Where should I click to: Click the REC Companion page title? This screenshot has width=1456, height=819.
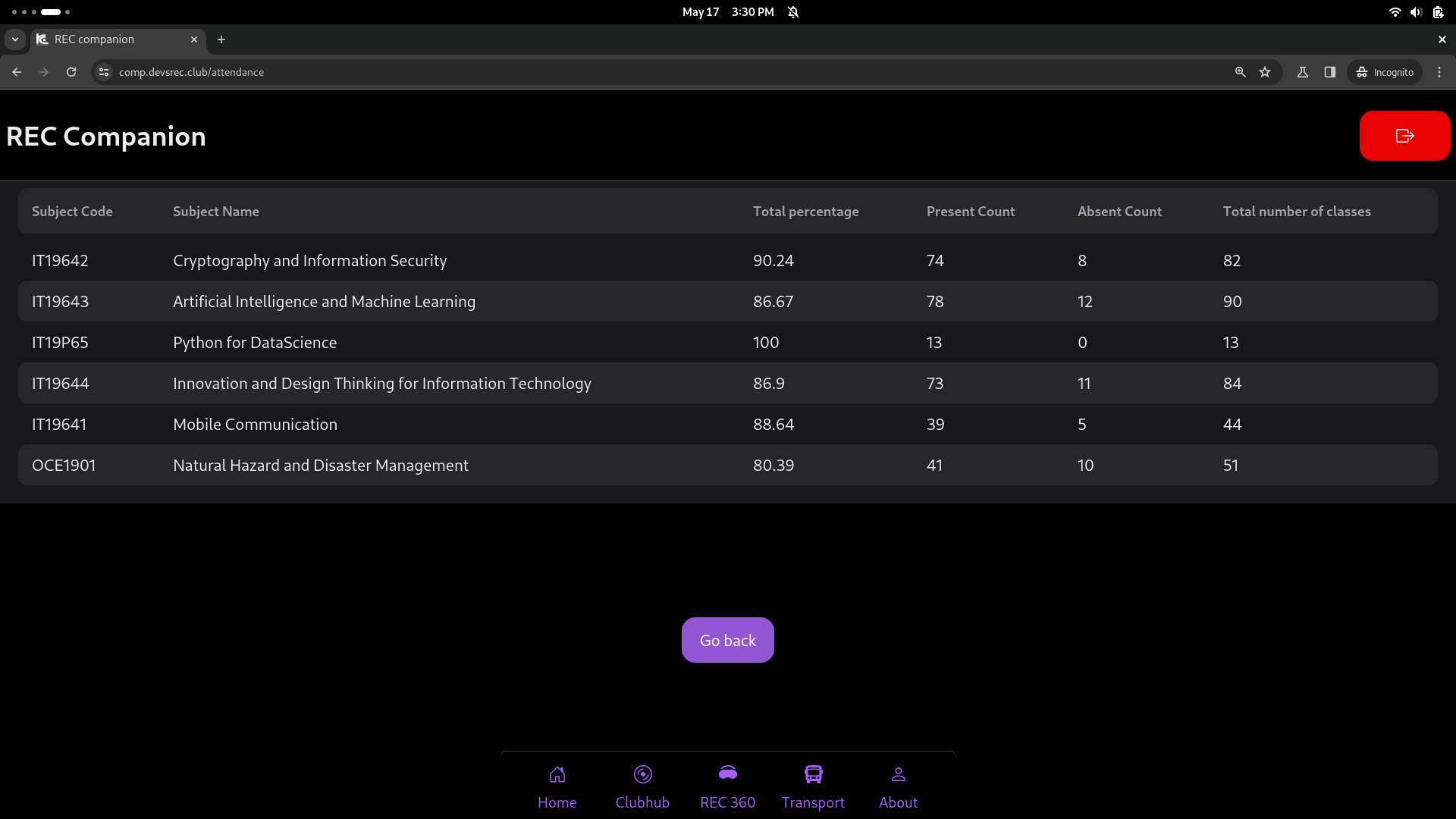(x=105, y=136)
